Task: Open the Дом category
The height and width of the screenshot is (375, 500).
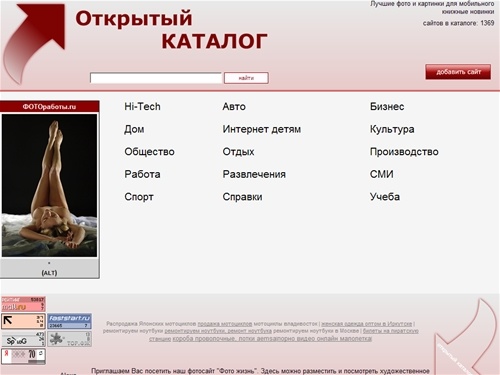Action: (x=134, y=129)
